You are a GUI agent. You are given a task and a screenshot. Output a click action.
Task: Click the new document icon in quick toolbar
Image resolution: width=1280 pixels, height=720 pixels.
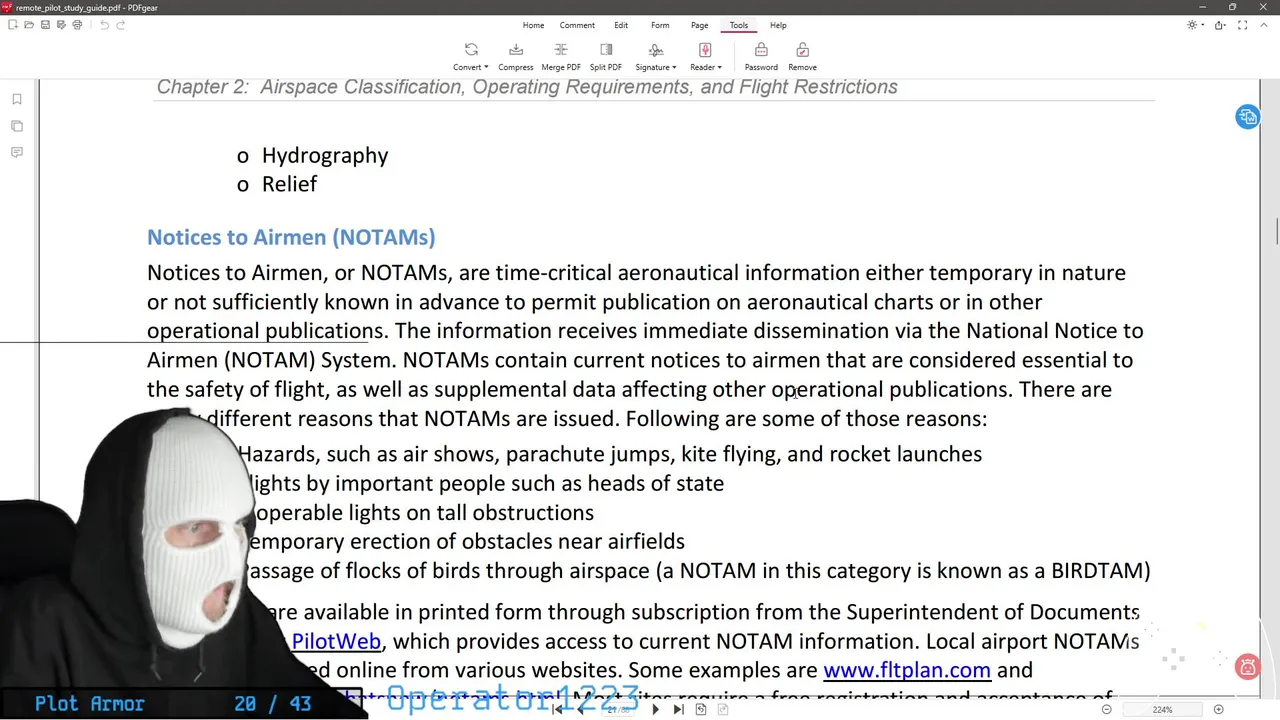click(x=13, y=25)
